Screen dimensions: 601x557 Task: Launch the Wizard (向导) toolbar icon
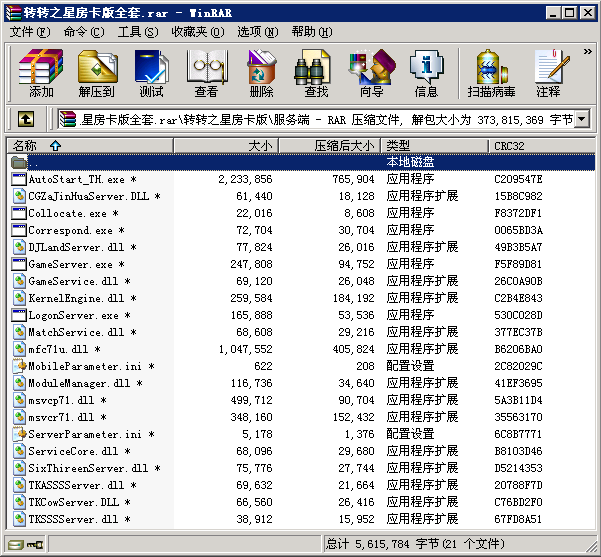pyautogui.click(x=371, y=73)
